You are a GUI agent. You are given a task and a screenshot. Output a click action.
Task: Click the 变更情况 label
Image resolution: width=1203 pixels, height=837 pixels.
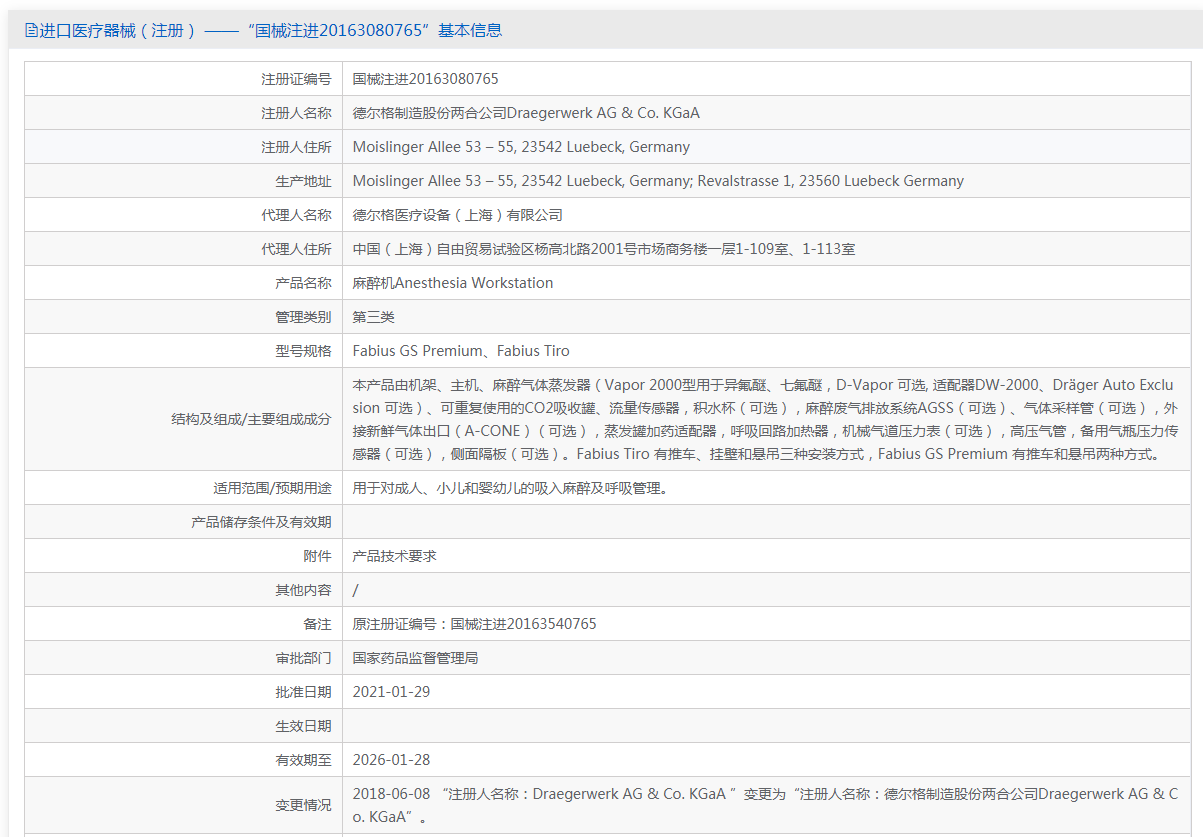coord(303,805)
